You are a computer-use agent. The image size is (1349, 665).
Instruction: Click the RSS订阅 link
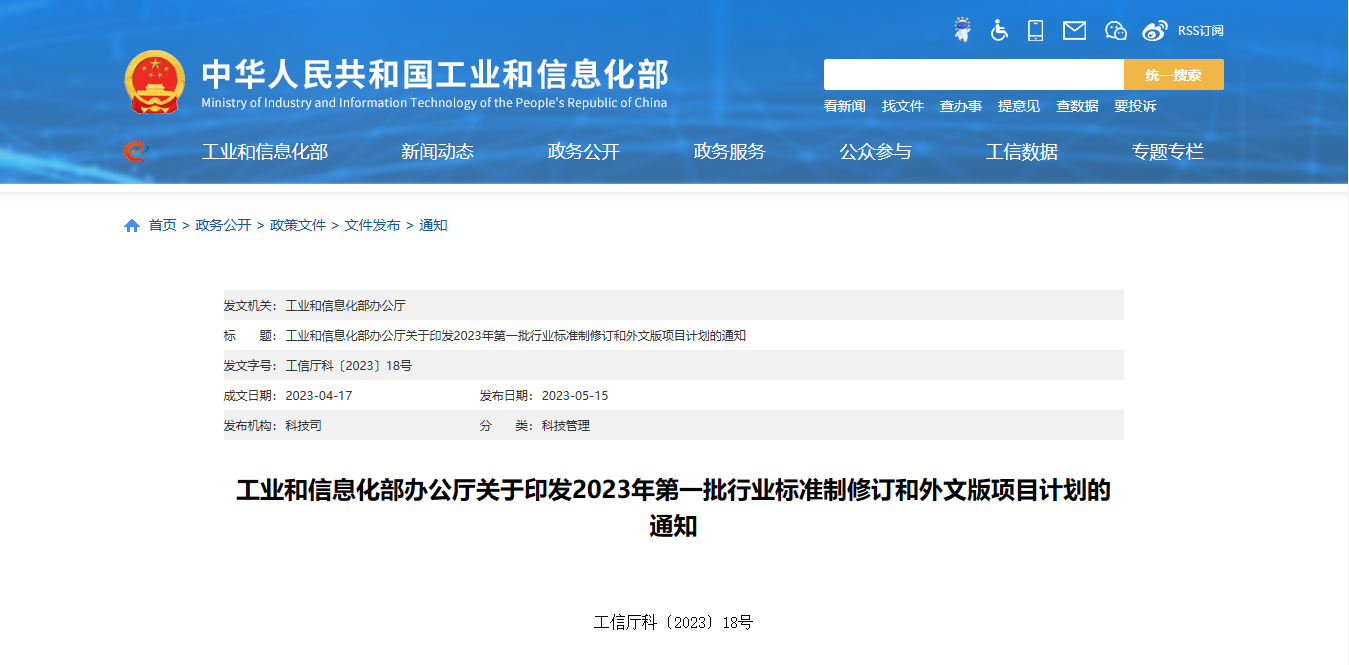(1200, 31)
